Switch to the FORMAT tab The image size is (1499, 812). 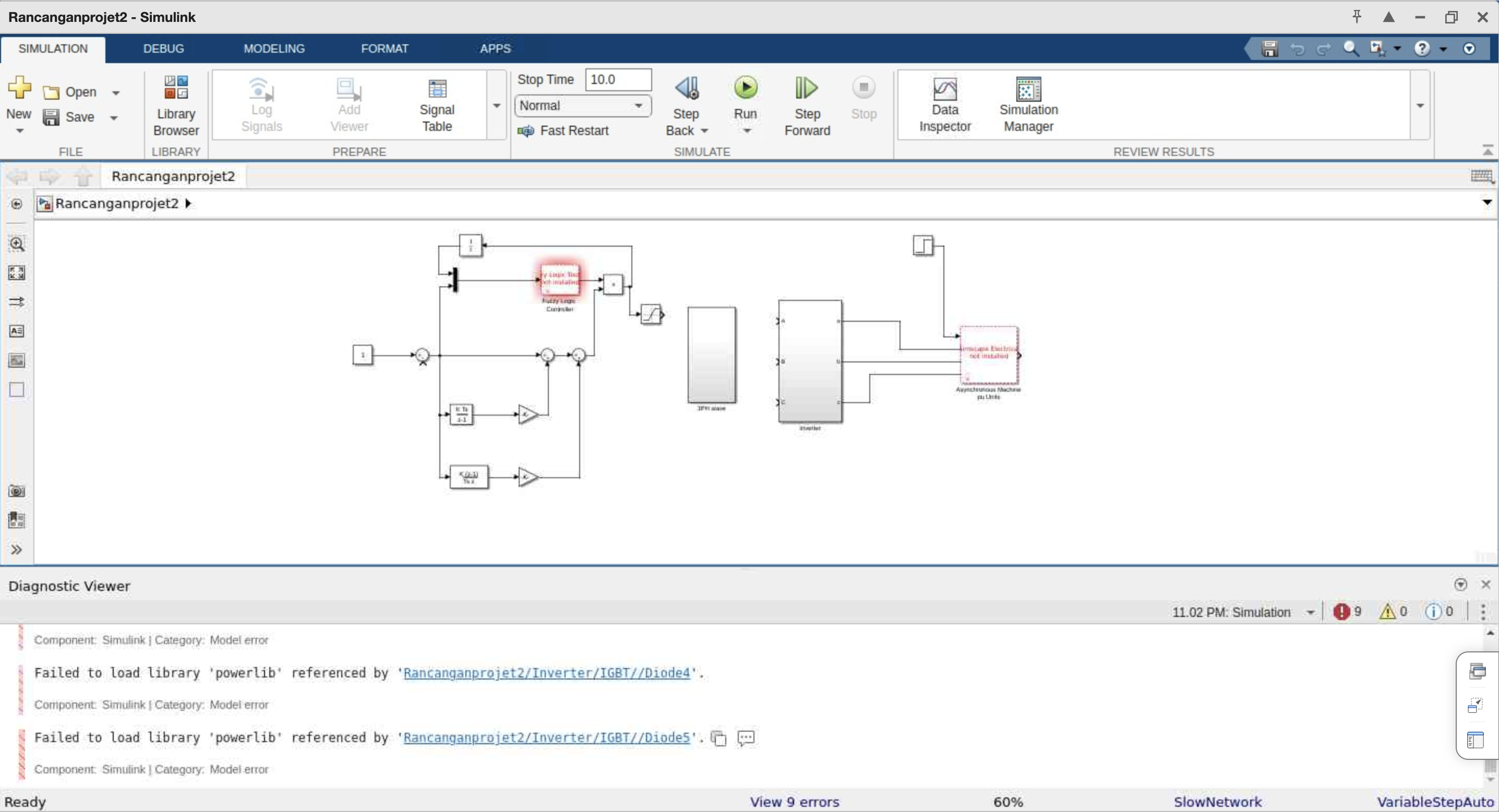tap(385, 49)
